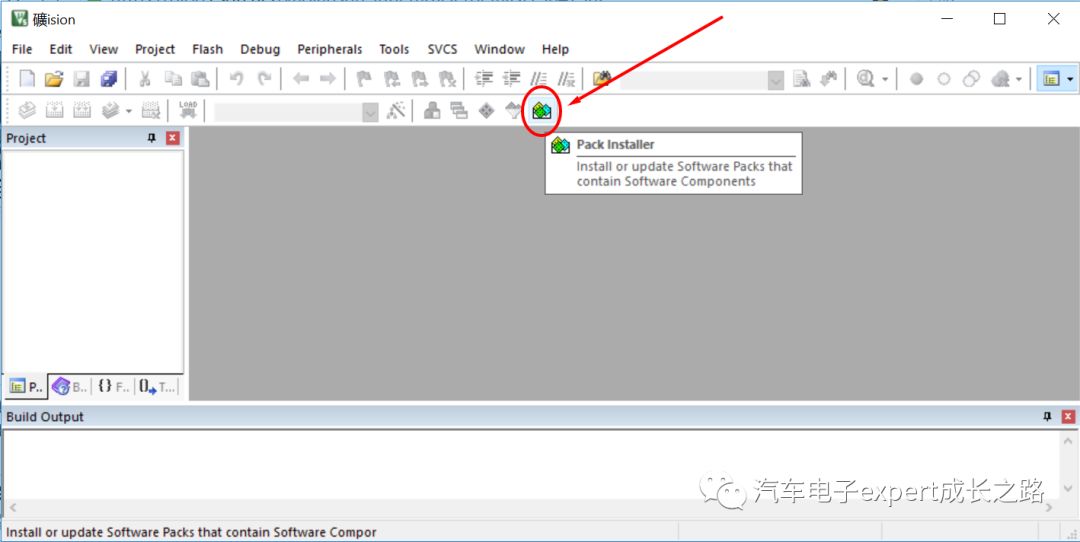Close the Project panel with its red X
This screenshot has height=542, width=1080.
pos(172,138)
